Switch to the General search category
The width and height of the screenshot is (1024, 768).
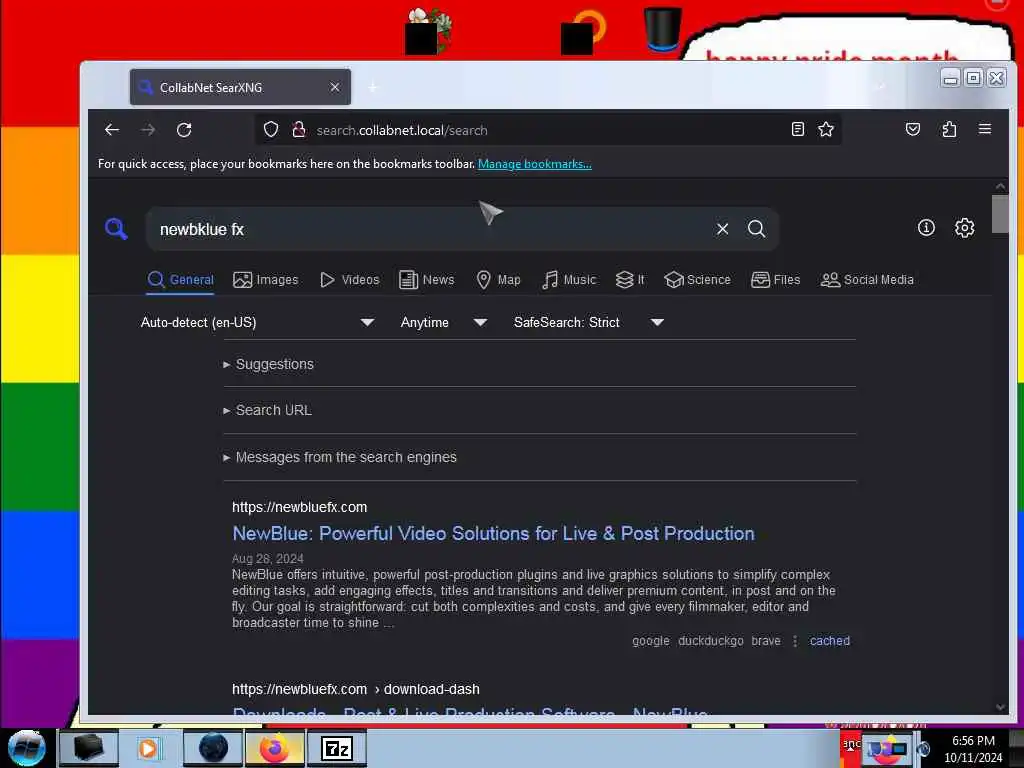tap(180, 280)
